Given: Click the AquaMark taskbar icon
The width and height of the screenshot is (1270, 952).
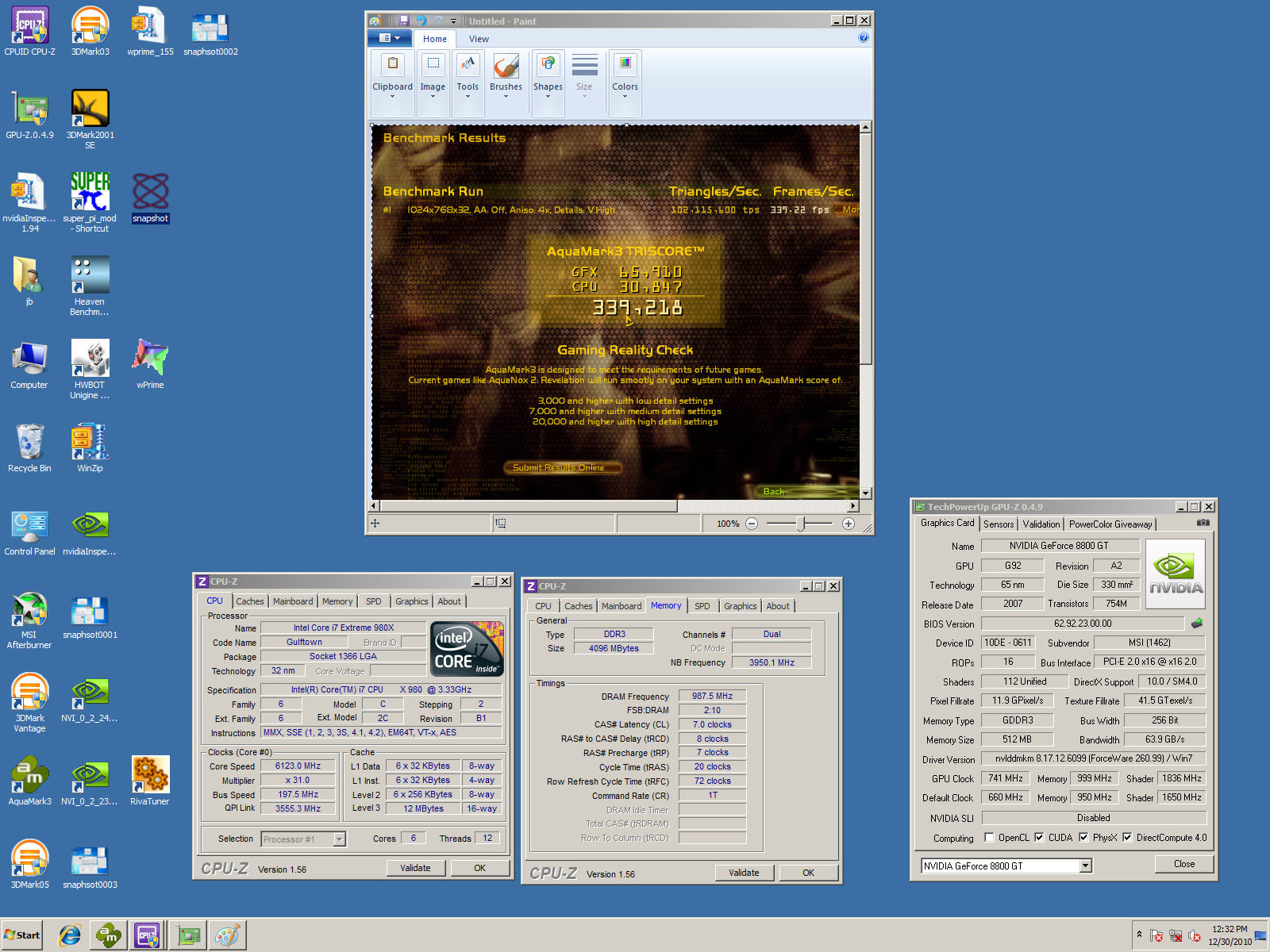Looking at the screenshot, I should point(109,935).
